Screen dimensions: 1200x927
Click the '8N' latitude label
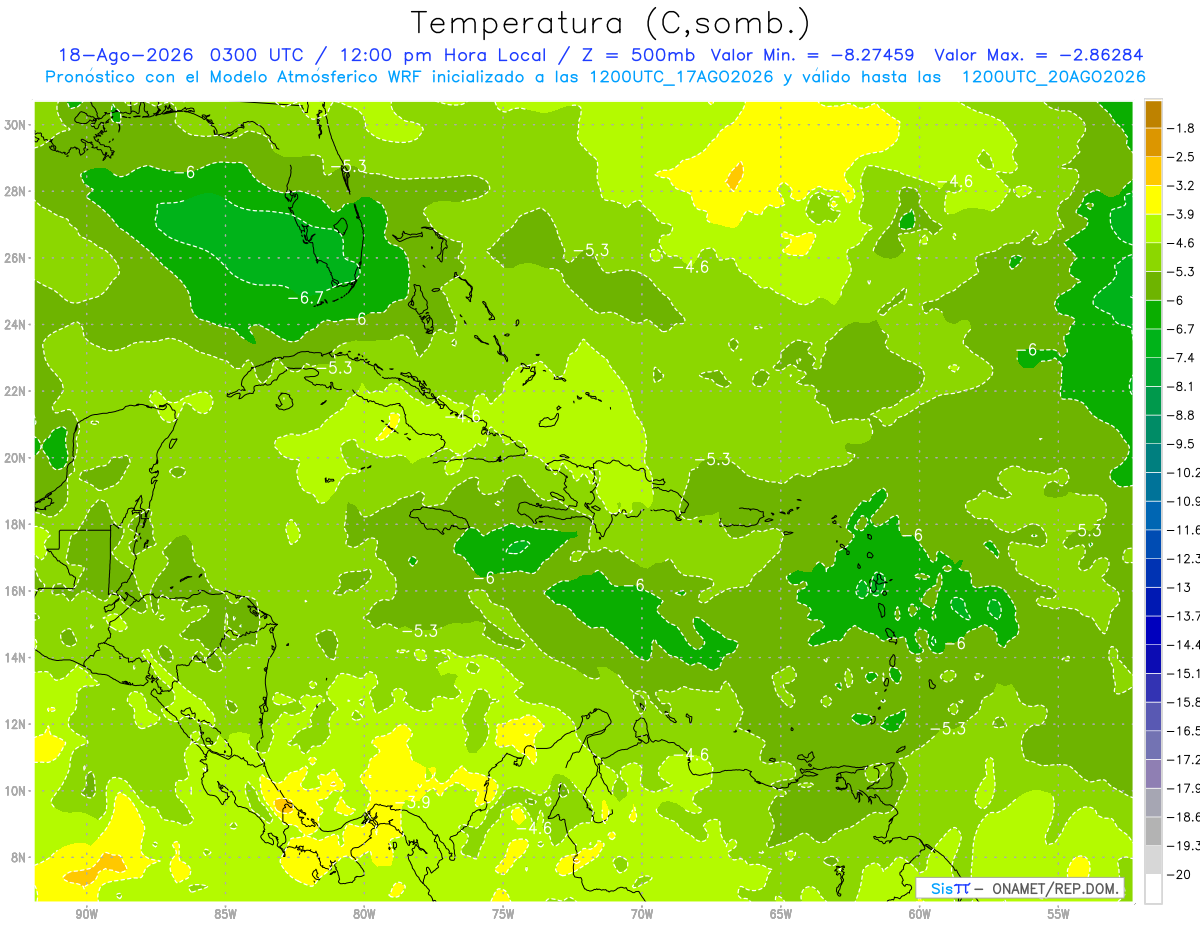click(17, 858)
